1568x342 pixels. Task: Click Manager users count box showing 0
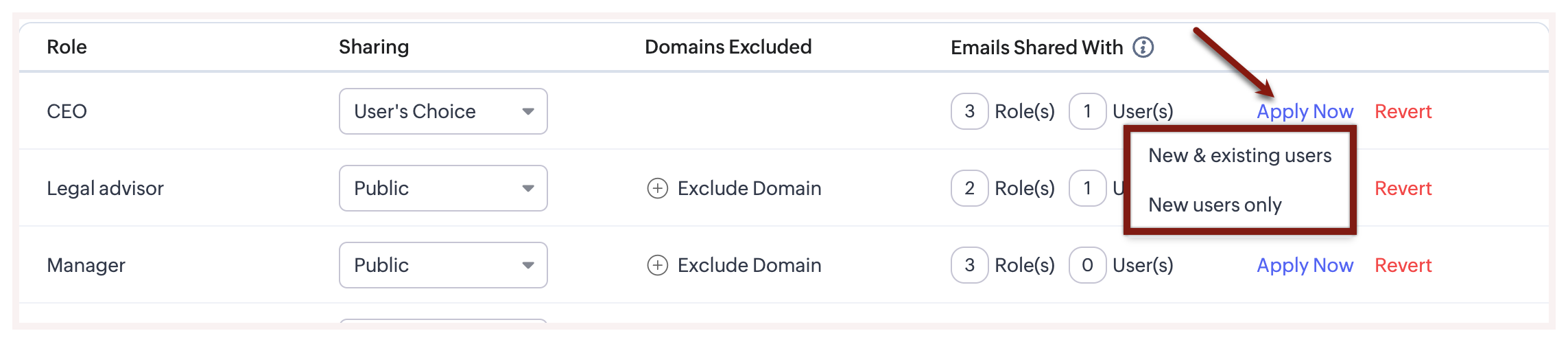[1087, 265]
